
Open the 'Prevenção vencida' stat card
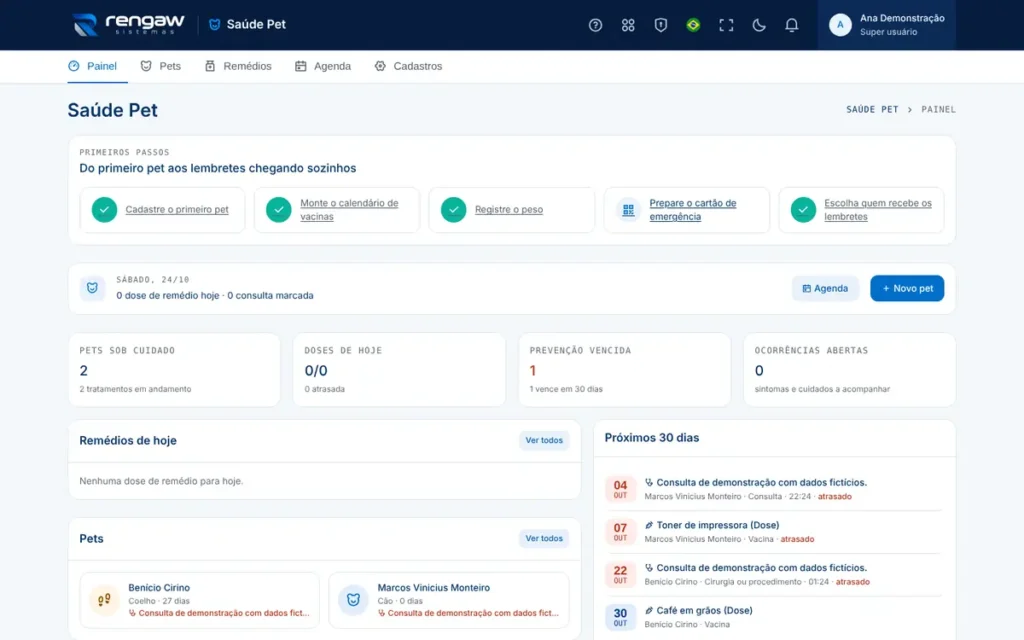pos(624,370)
